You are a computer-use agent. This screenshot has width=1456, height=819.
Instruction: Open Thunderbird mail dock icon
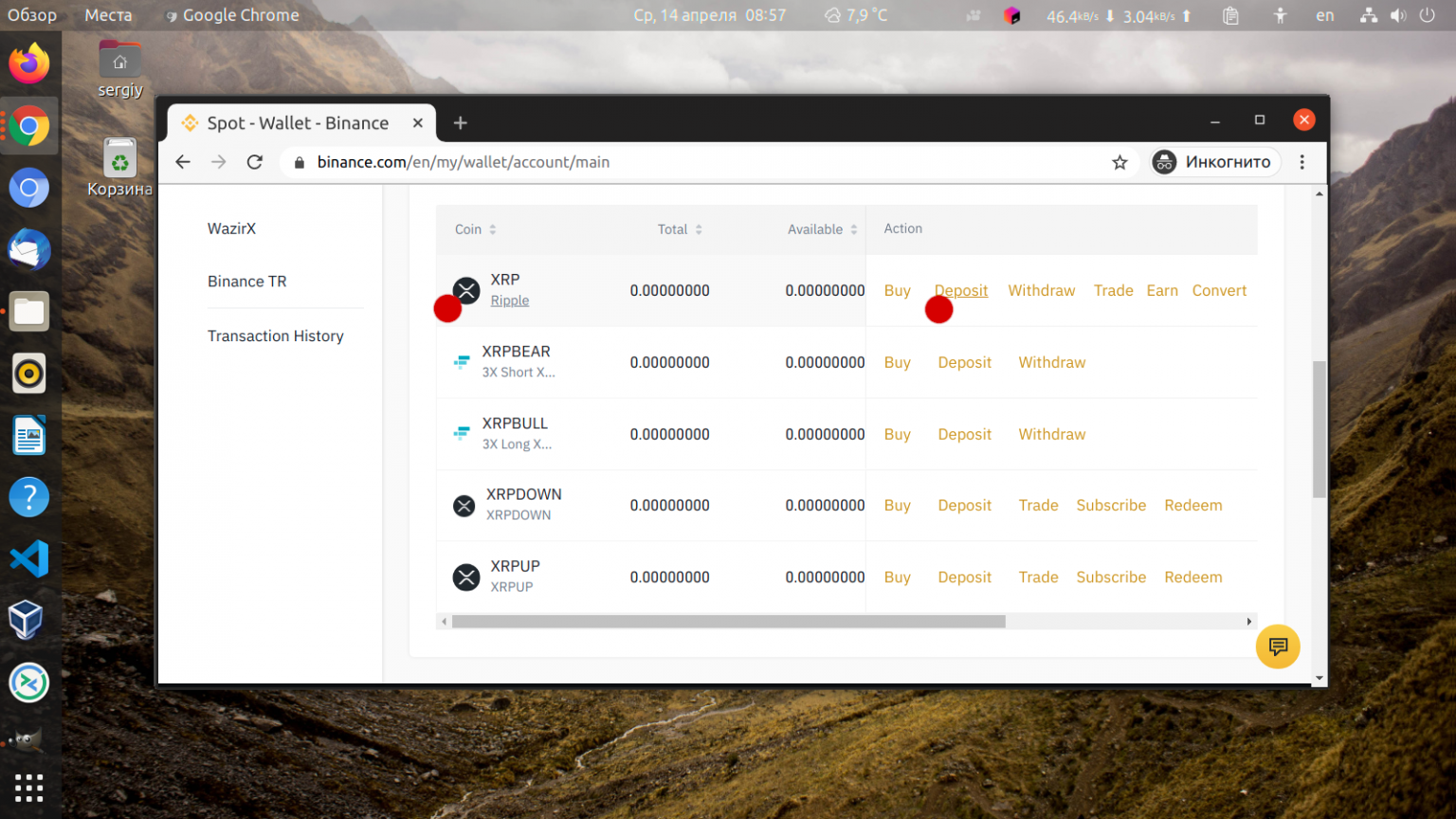[x=29, y=250]
